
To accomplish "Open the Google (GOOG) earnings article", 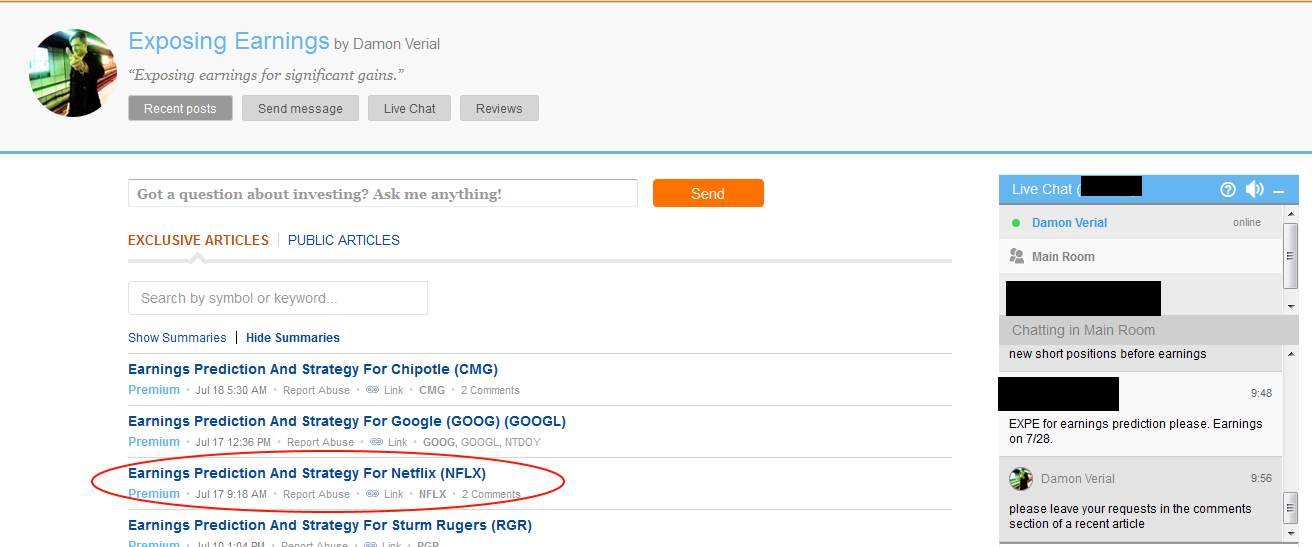I will point(347,421).
